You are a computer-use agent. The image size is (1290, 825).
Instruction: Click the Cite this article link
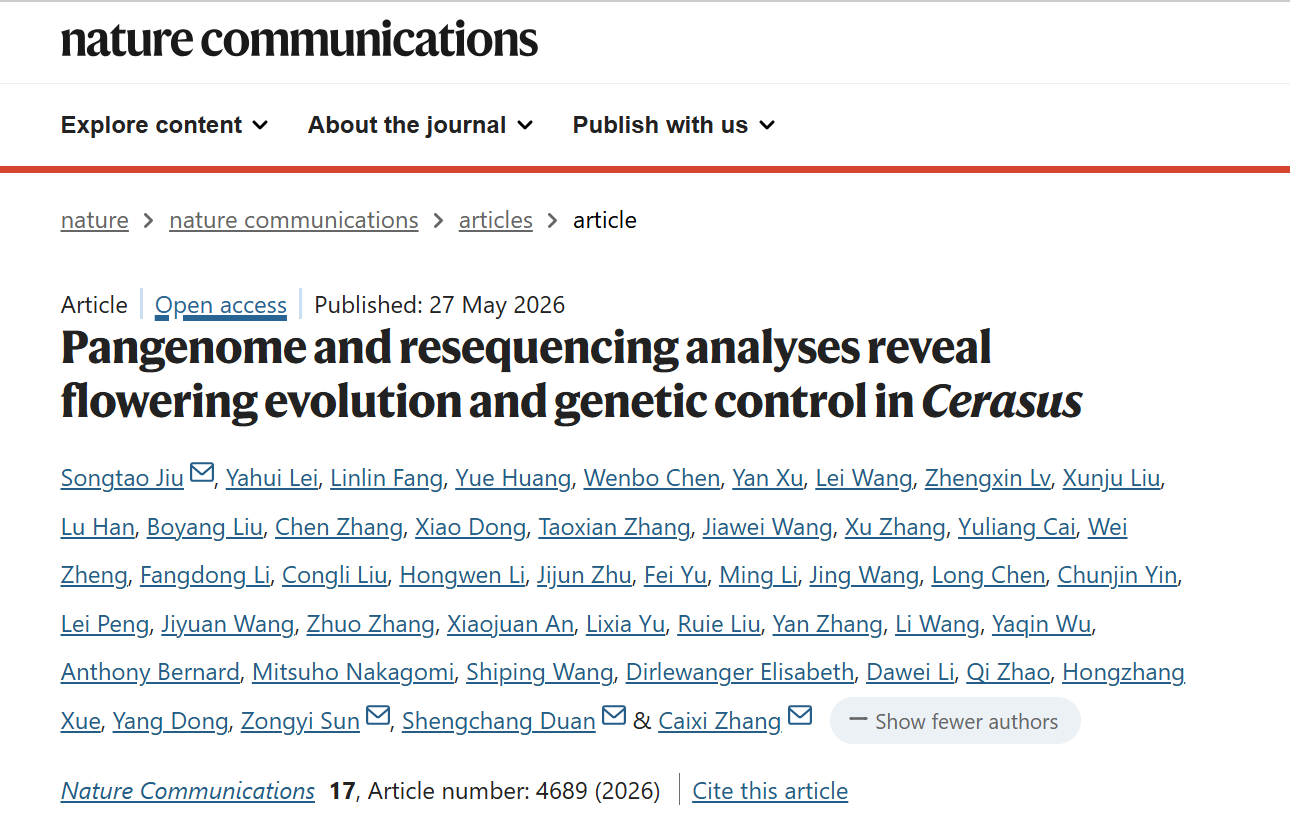770,791
